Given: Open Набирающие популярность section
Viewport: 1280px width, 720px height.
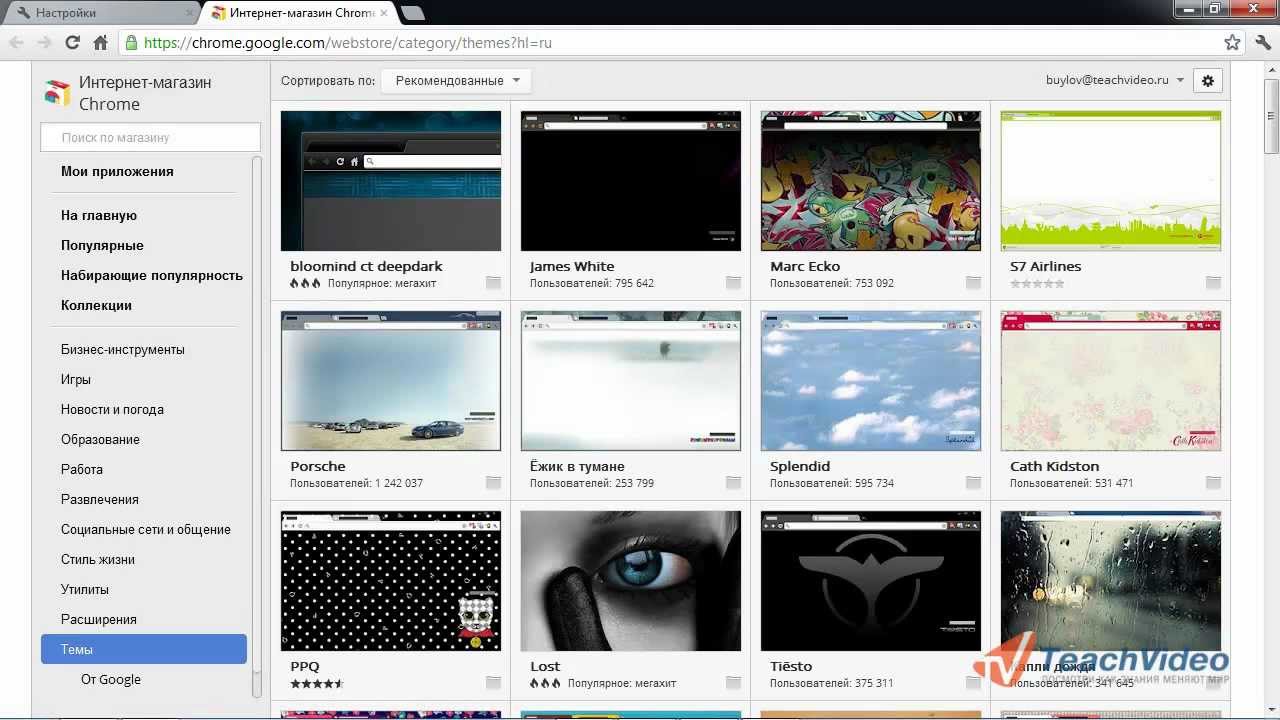Looking at the screenshot, I should [152, 275].
